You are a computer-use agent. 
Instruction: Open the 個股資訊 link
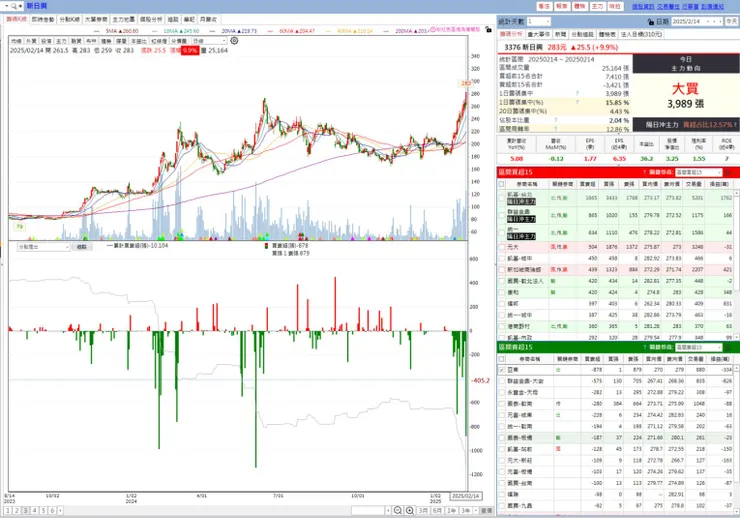tap(643, 7)
